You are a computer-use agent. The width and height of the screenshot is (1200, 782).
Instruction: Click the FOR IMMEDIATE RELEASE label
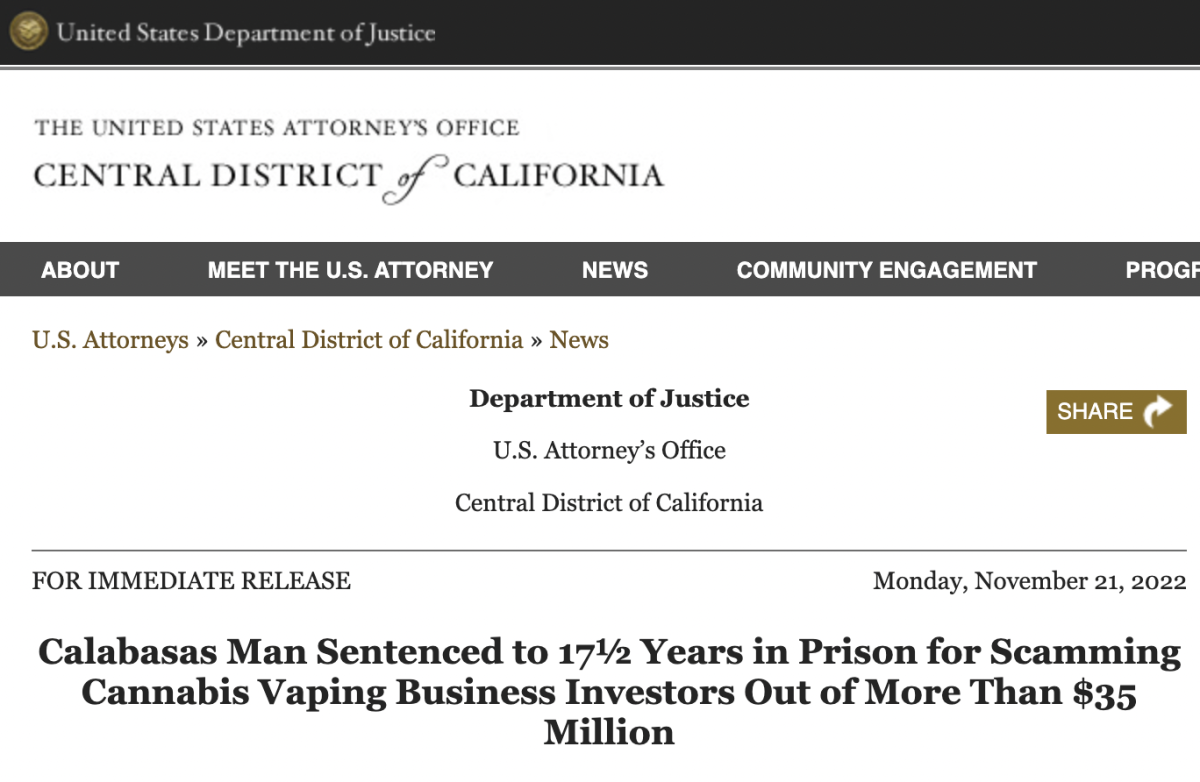191,581
